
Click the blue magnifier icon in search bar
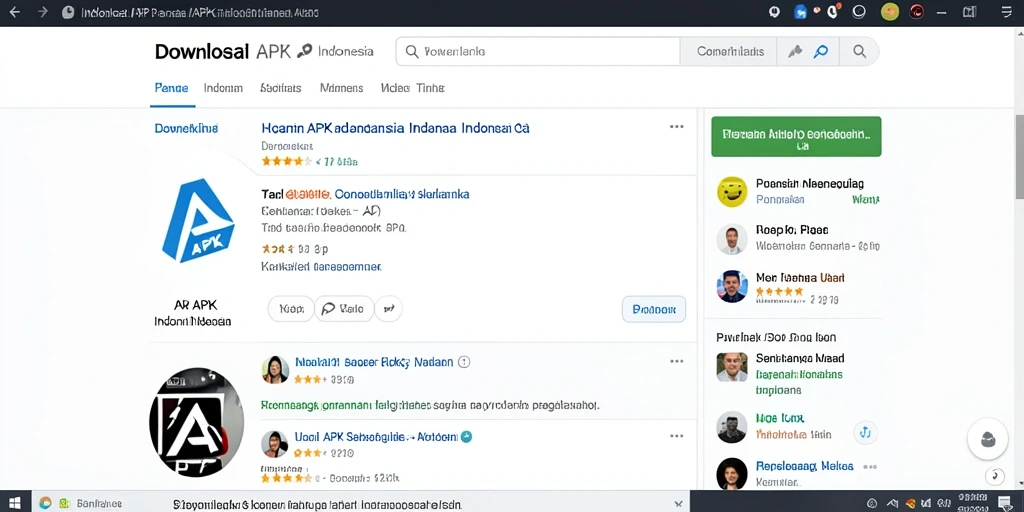821,51
